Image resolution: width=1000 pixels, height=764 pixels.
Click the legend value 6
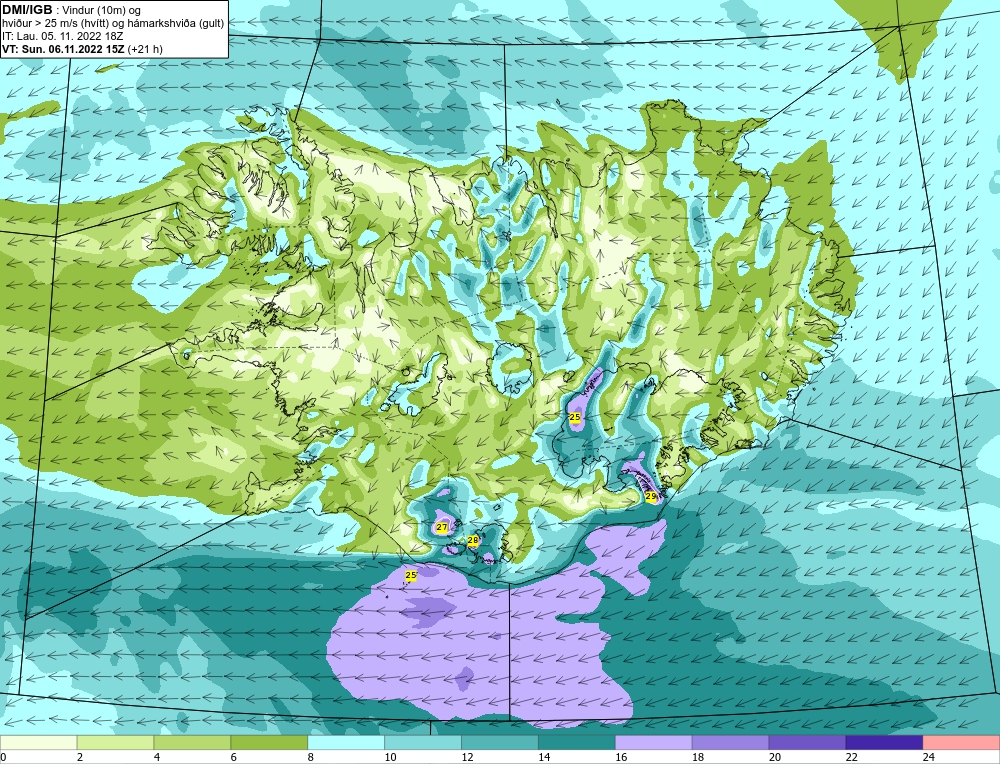point(234,757)
